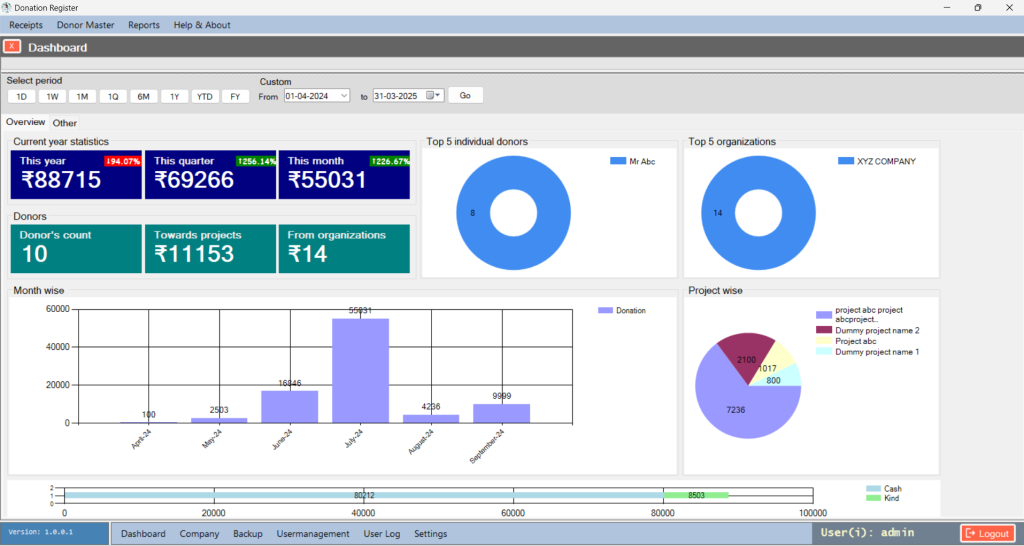Click the Go button
The height and width of the screenshot is (546, 1024).
click(x=465, y=95)
